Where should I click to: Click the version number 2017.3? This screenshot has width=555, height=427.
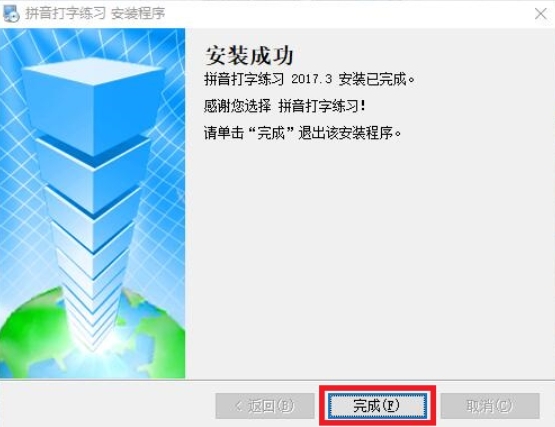pos(311,79)
